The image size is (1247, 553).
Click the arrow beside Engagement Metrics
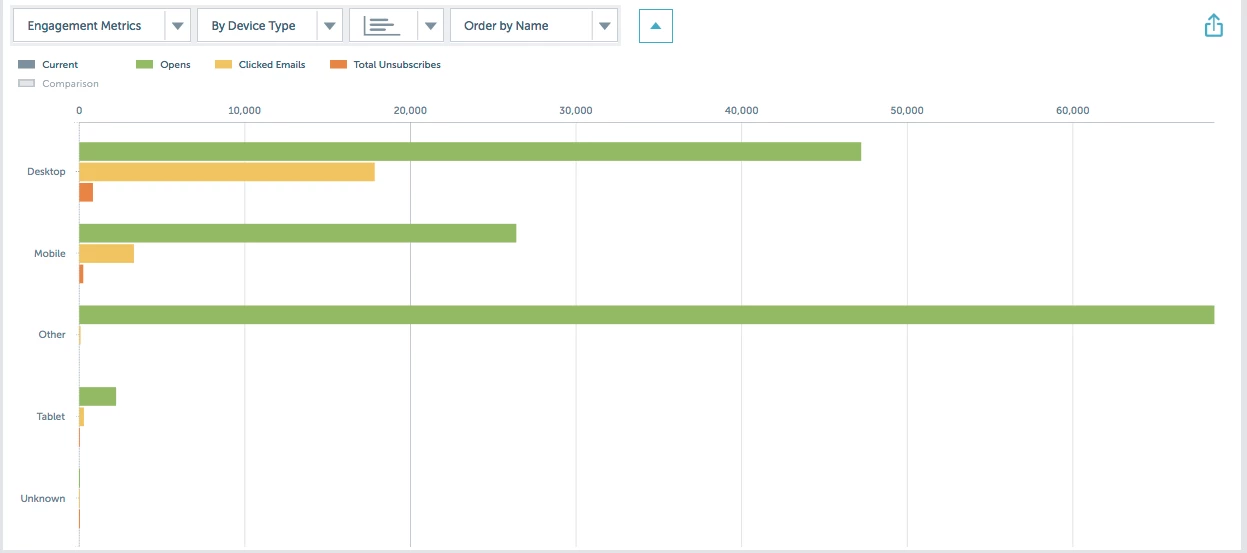[x=177, y=26]
